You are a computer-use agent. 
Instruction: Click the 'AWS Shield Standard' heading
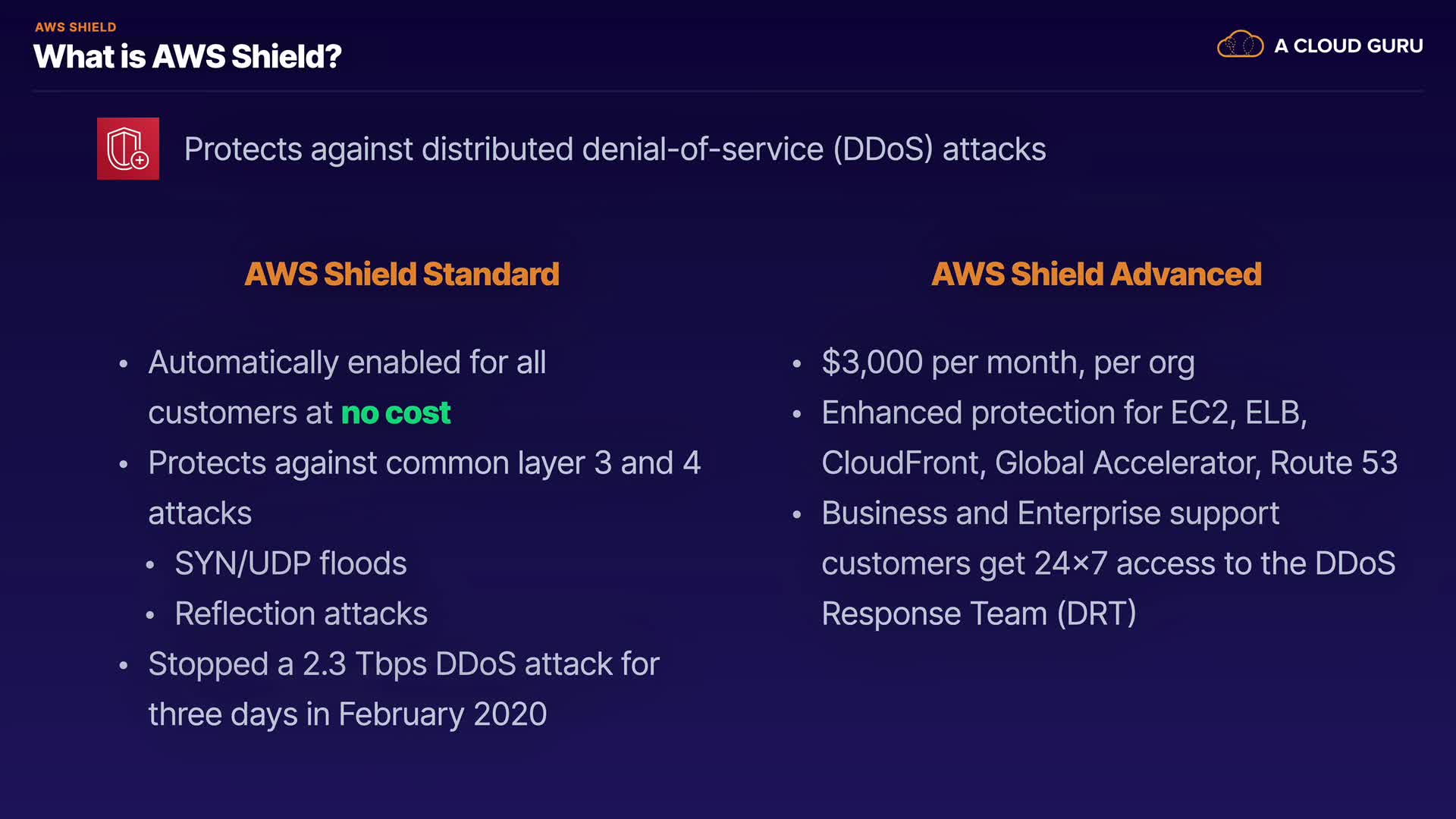[401, 274]
